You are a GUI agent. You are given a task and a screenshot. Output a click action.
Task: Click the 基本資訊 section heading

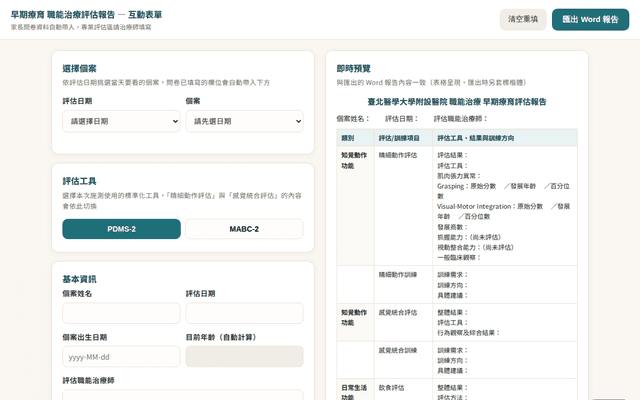[79, 279]
